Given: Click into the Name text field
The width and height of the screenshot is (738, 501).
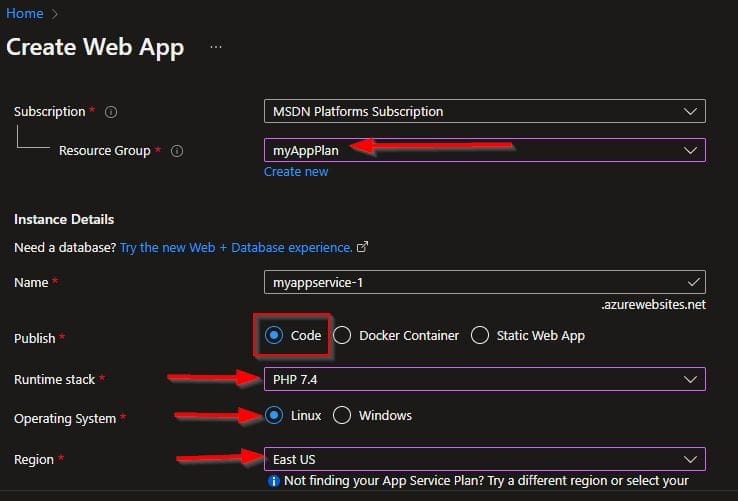Looking at the screenshot, I should pos(470,282).
